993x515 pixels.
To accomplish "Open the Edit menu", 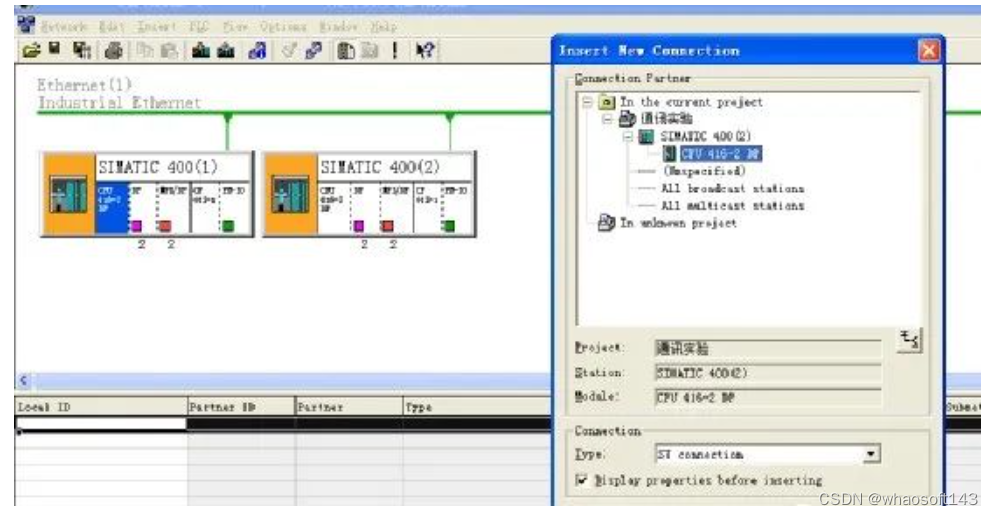I will [111, 27].
